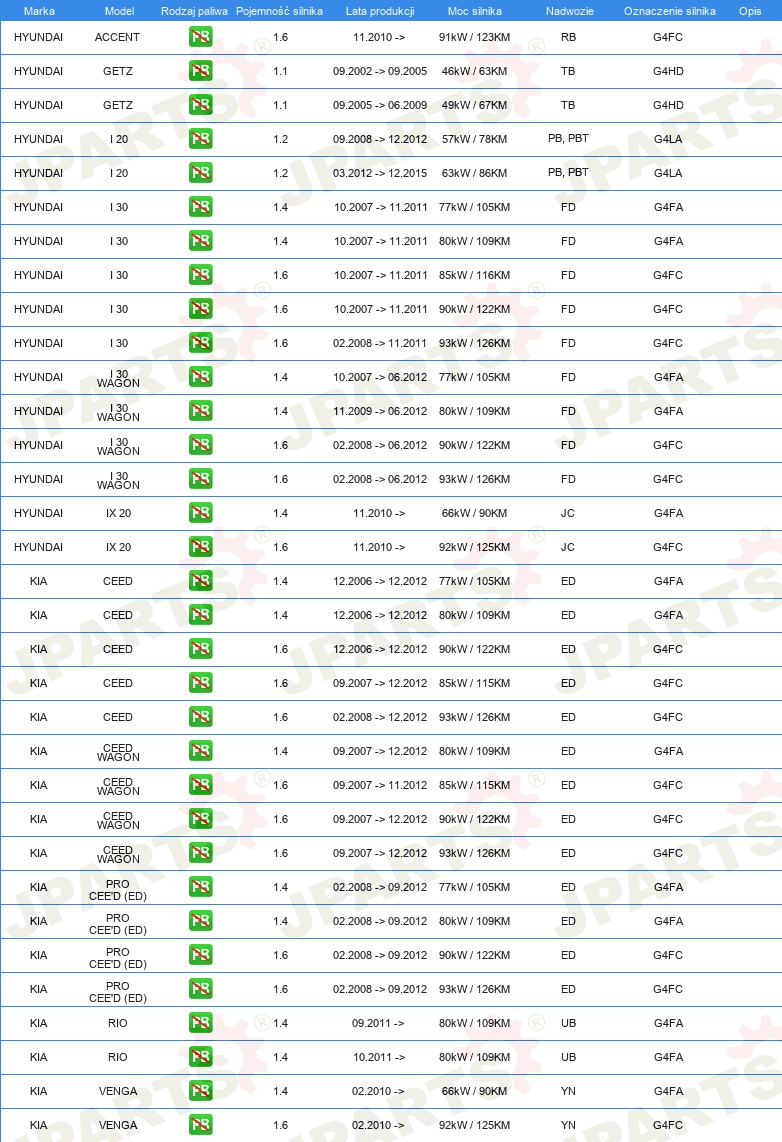The image size is (782, 1142).
Task: Click the fuel icon for KIA CEED 85kW / 115KM
Action: click(200, 682)
